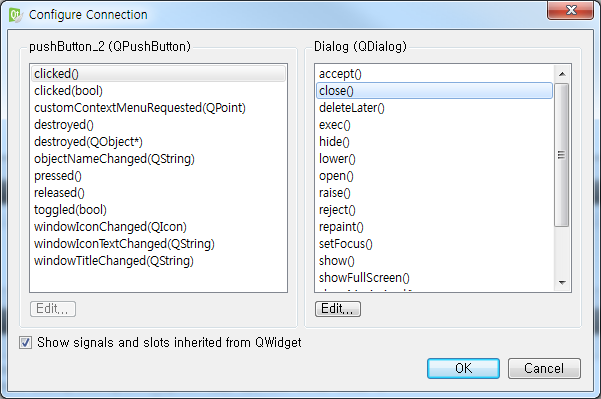Select the accept() slot
601x399 pixels.
[x=340, y=74]
